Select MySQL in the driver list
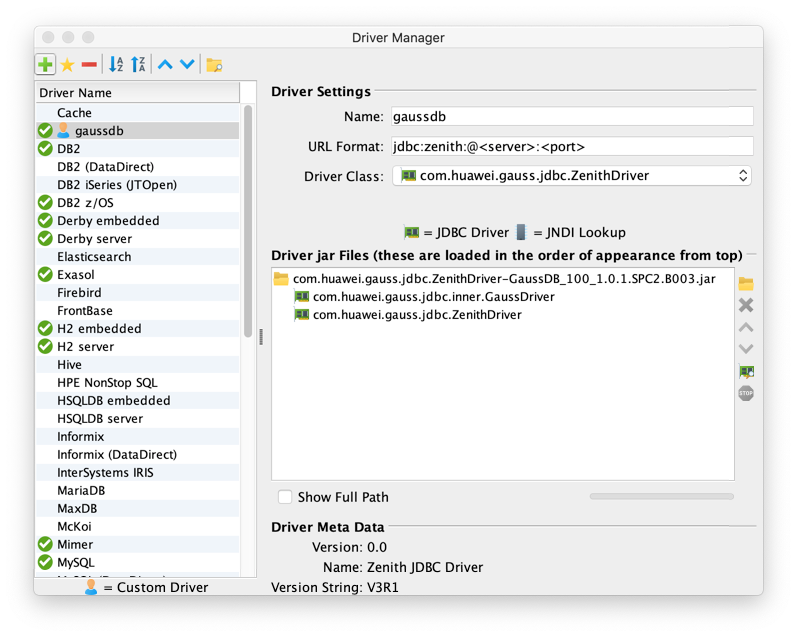This screenshot has height=637, width=797. tap(76, 563)
